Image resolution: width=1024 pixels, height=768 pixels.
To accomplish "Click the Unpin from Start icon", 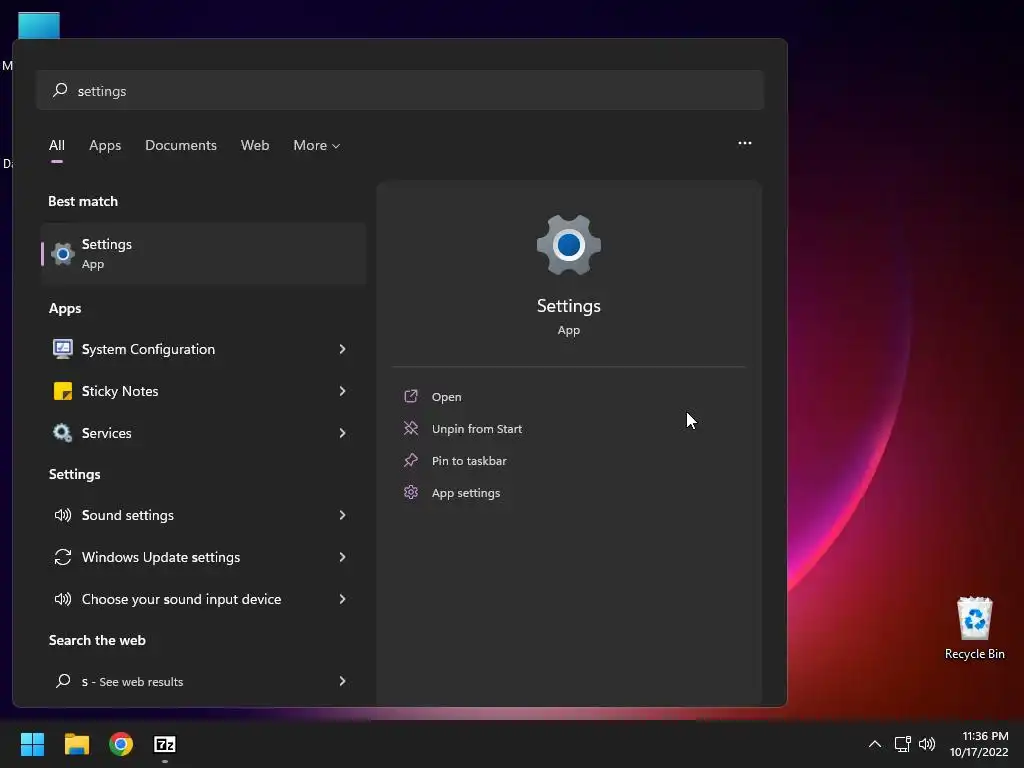I will (411, 428).
